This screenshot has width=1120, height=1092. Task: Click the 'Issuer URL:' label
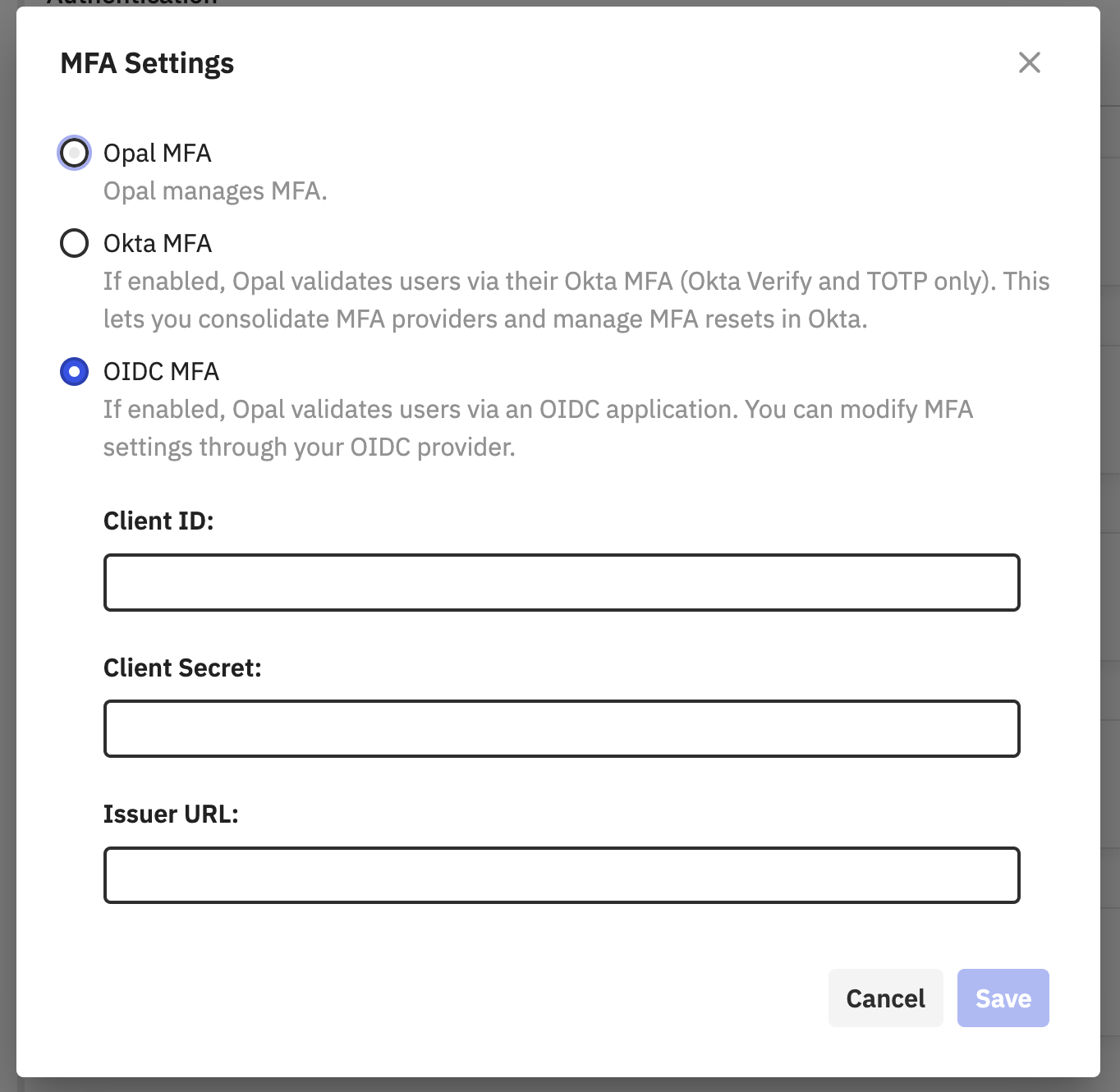171,814
